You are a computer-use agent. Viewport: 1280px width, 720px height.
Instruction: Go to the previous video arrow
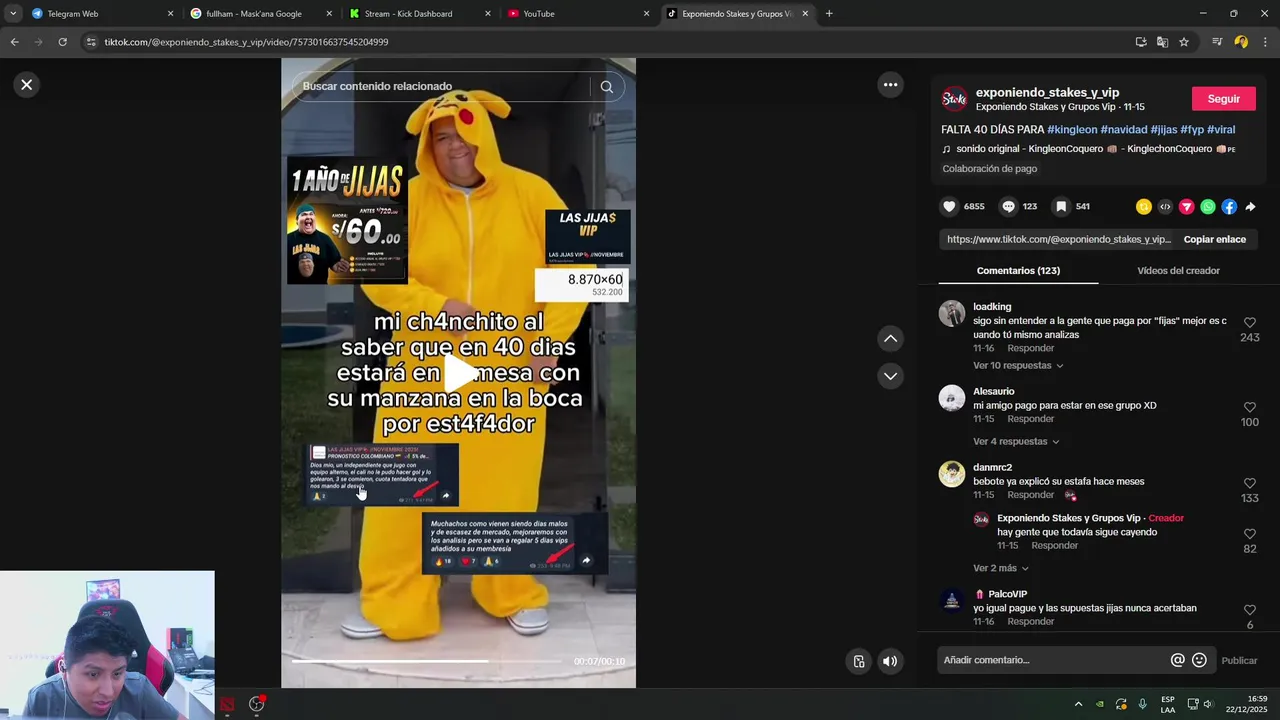[x=890, y=339]
